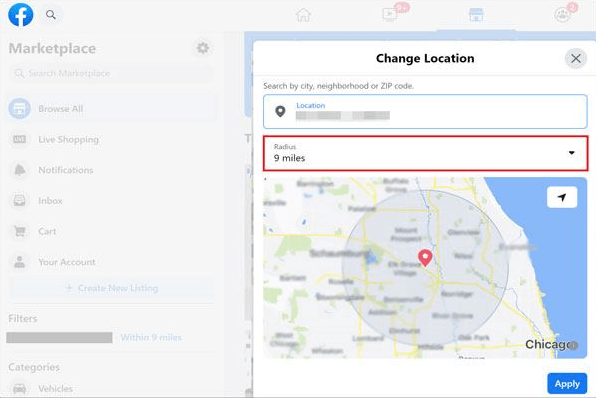Open the Cart section
The image size is (596, 398).
pyautogui.click(x=111, y=231)
